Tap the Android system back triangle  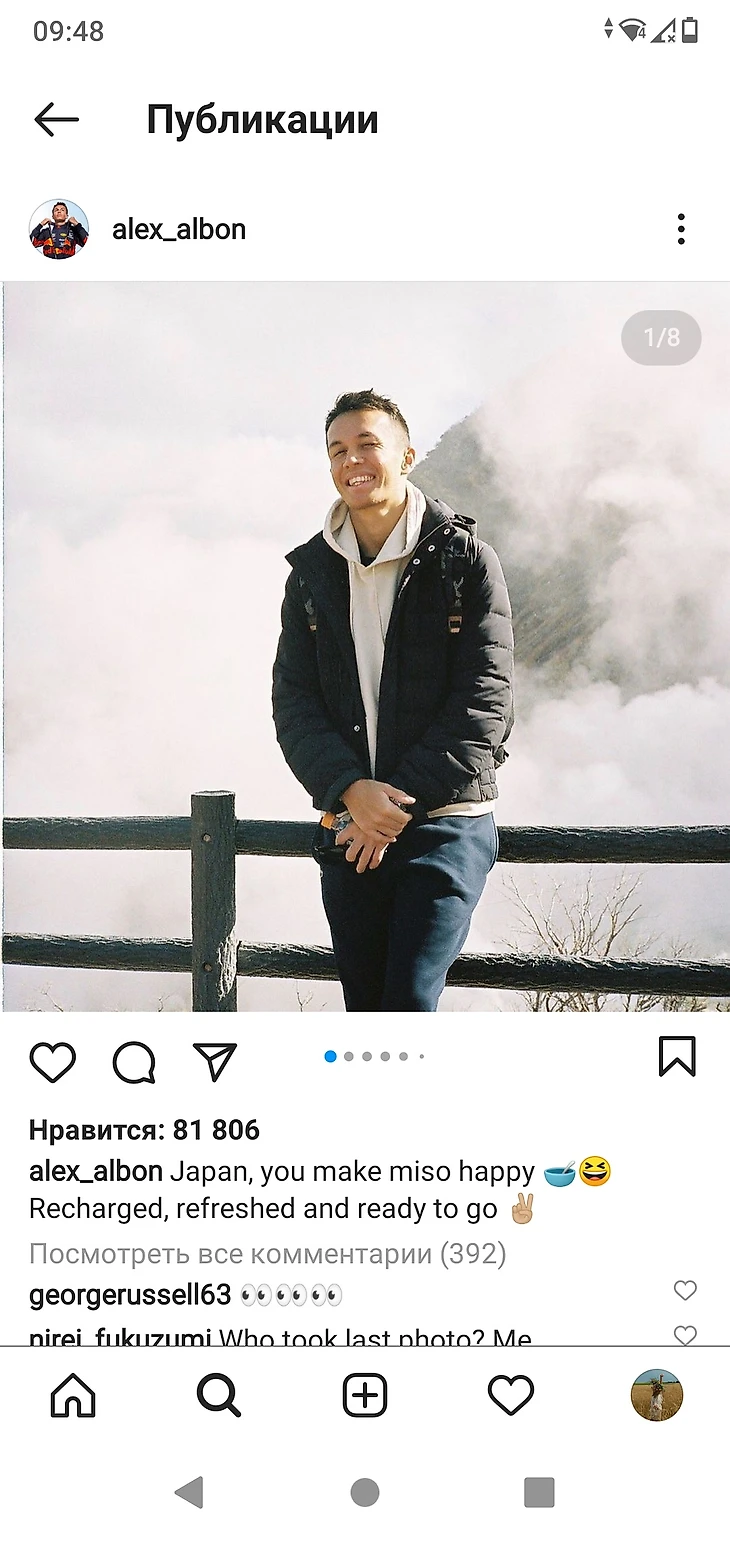pos(189,1493)
